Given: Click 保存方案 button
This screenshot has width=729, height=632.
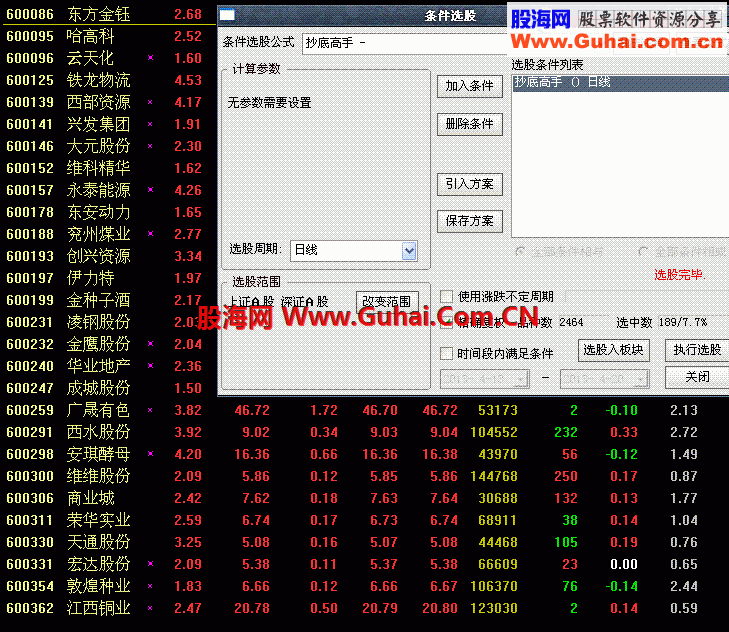Looking at the screenshot, I should coord(470,221).
